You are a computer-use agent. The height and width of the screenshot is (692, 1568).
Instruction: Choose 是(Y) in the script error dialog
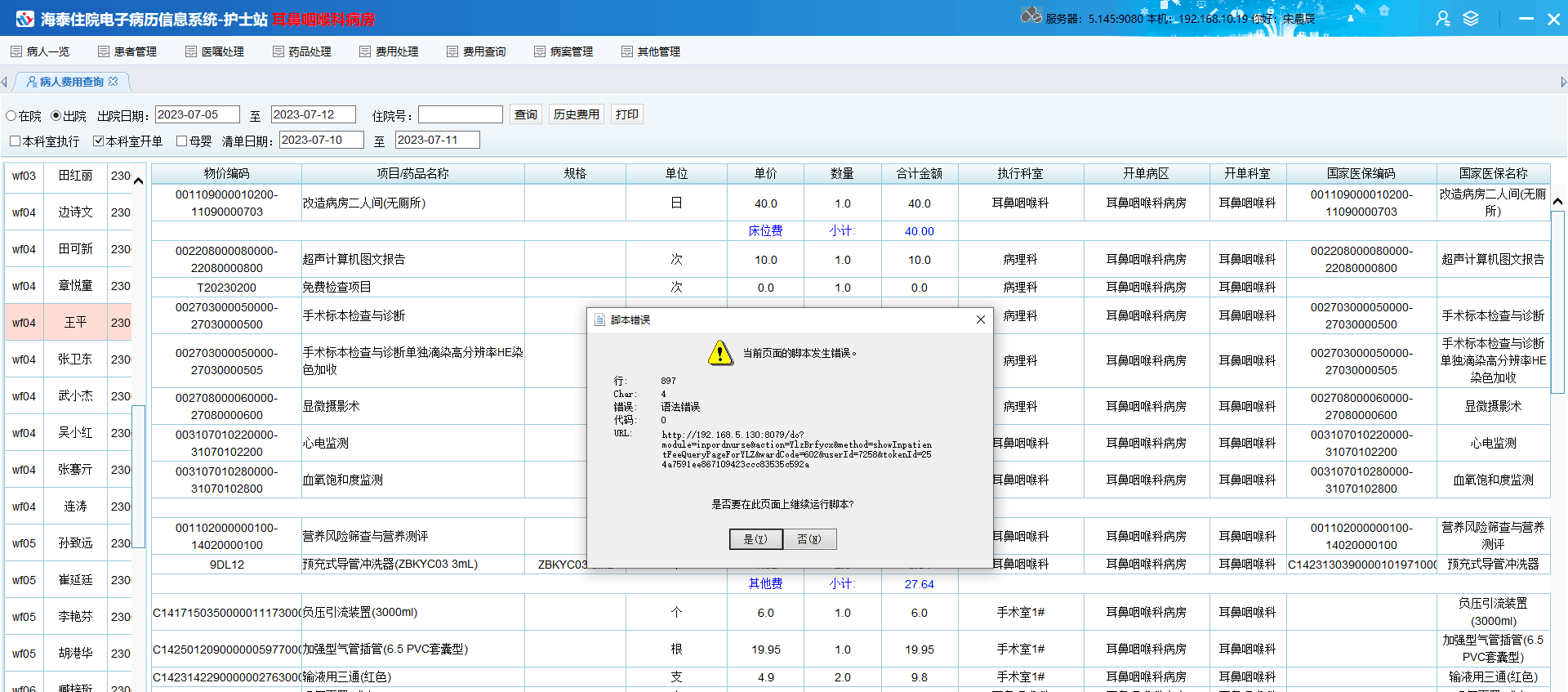pos(755,539)
